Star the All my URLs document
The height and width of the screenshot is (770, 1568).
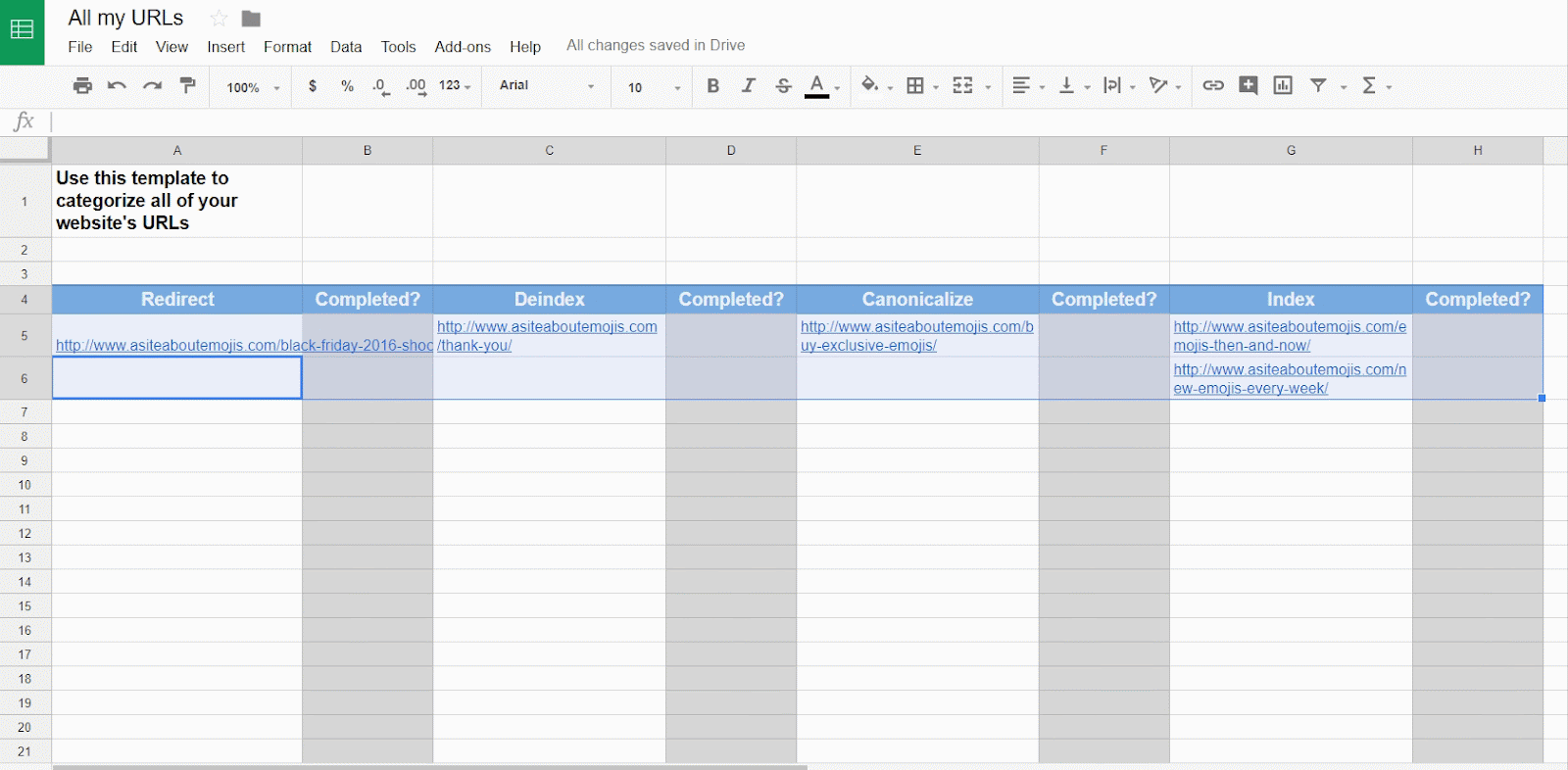219,19
